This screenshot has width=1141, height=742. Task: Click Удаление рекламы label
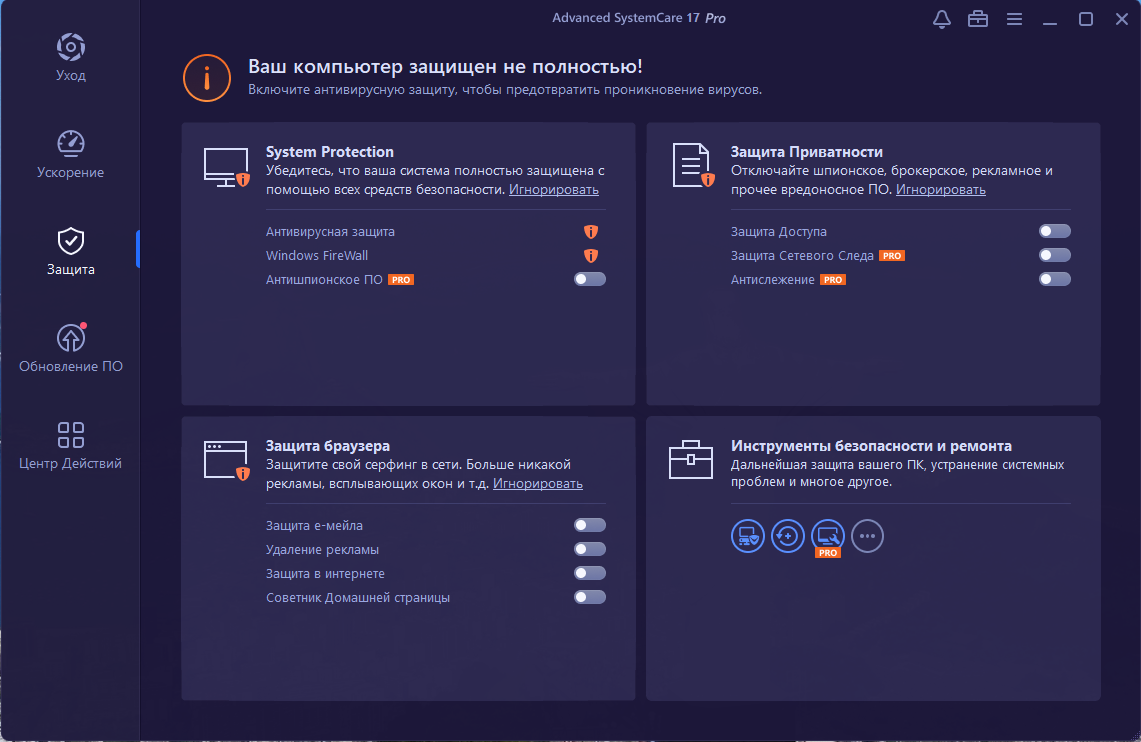tap(322, 549)
